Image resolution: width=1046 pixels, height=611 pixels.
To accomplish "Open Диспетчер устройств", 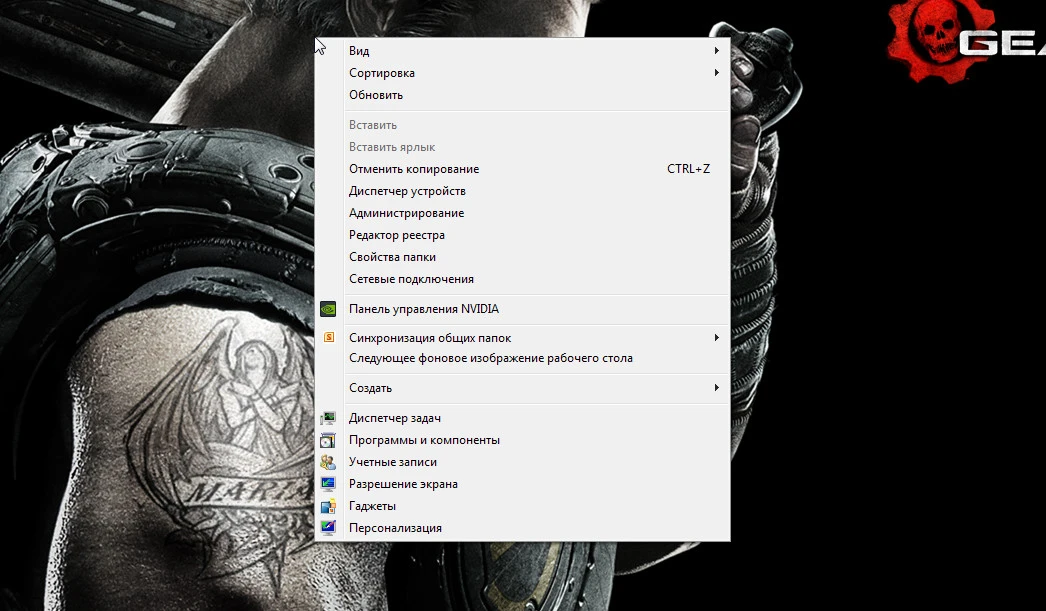I will click(522, 191).
